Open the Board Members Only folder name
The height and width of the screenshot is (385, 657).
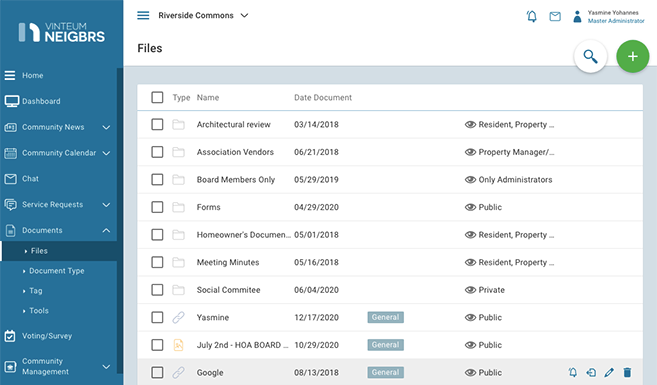pos(236,180)
